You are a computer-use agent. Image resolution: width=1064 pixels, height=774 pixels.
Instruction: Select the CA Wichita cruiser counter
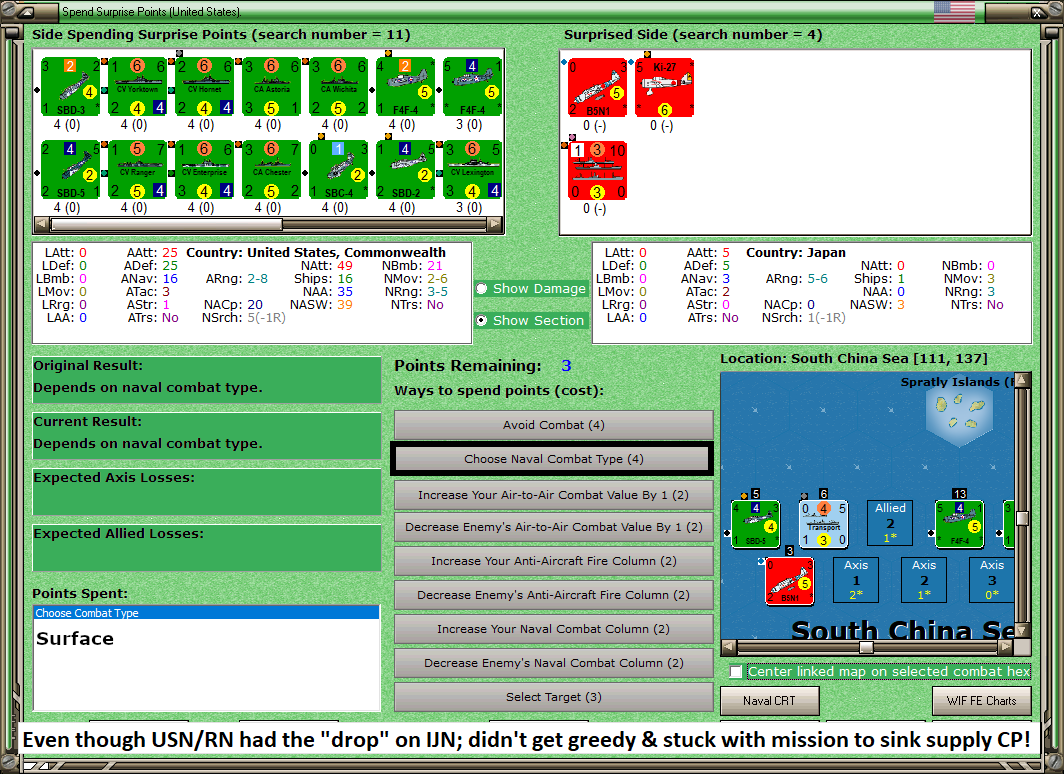tap(339, 87)
